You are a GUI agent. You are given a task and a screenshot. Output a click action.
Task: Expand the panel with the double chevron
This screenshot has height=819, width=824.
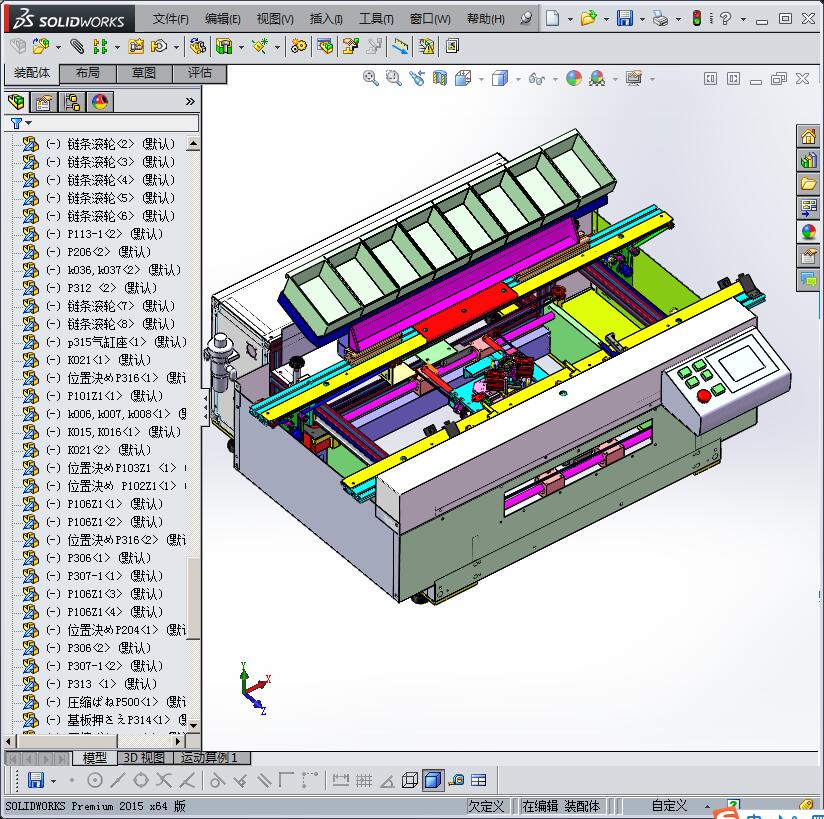pos(190,102)
